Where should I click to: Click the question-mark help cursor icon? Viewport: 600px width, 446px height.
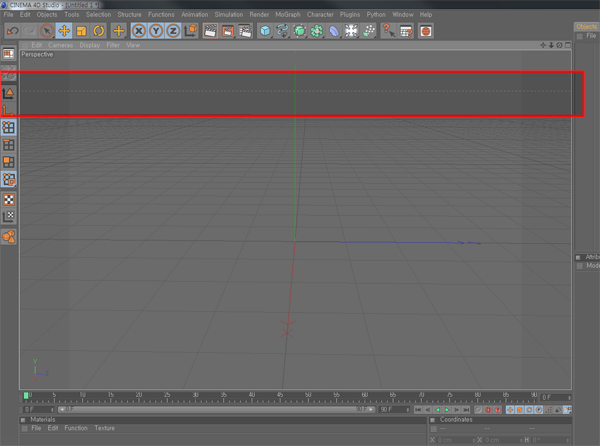coord(389,31)
